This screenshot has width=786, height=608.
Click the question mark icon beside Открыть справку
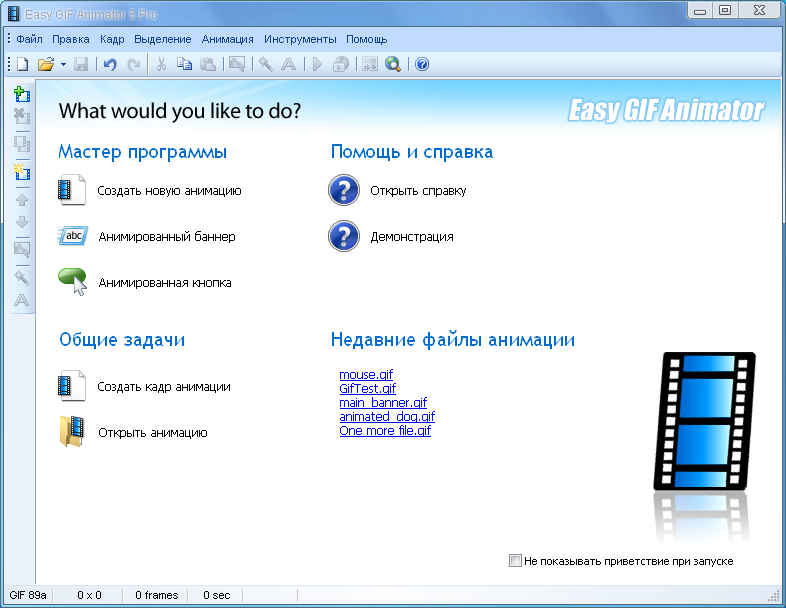tap(344, 190)
